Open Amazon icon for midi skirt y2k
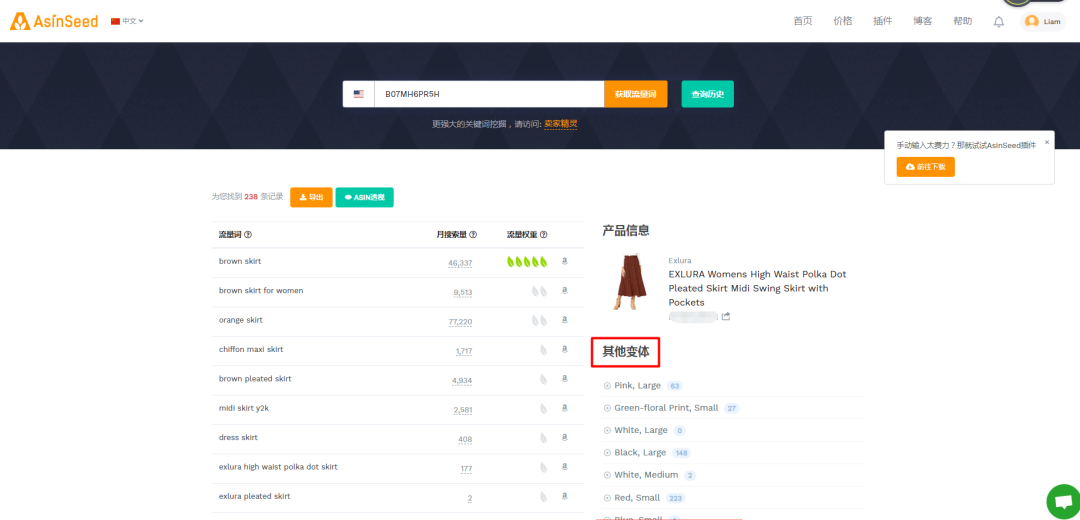1080x520 pixels. (x=565, y=408)
